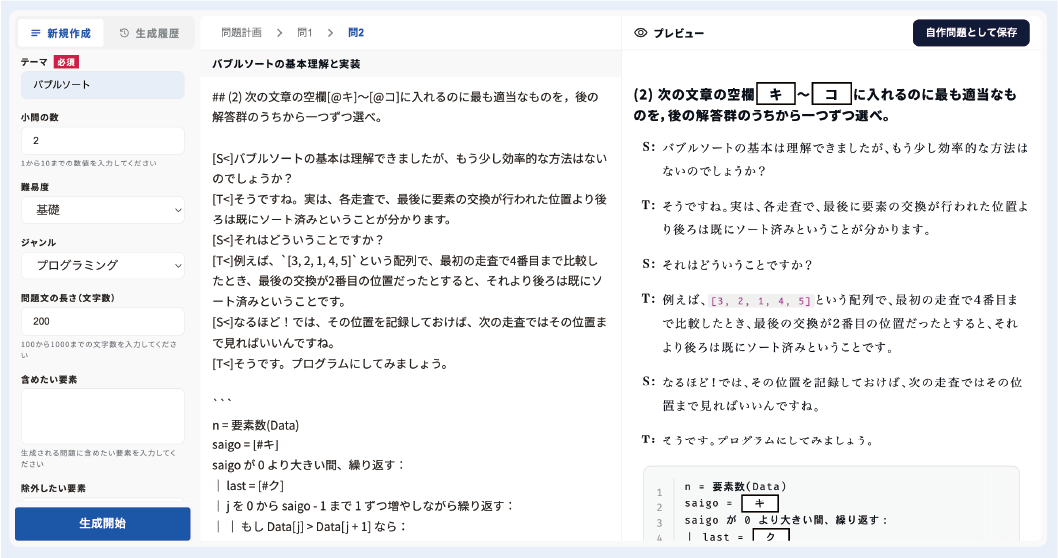Image resolution: width=1058 pixels, height=558 pixels.
Task: Click the editor line n = 要素数(Data)
Action: point(255,425)
